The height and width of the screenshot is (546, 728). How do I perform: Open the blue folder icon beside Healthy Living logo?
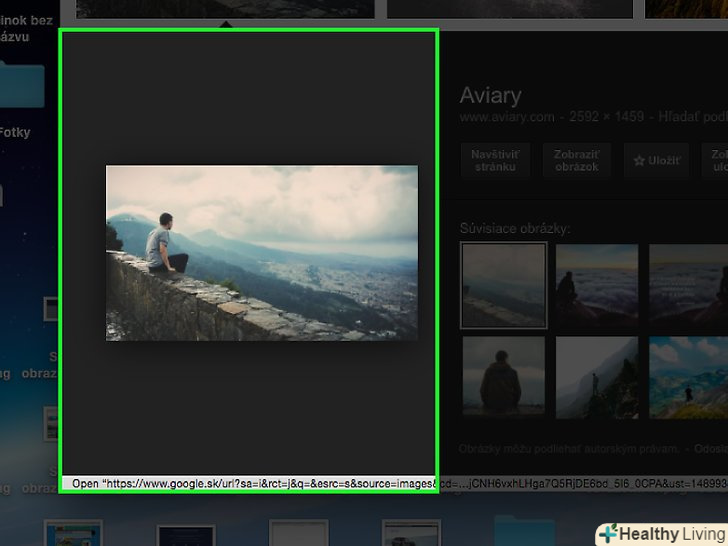(524, 534)
